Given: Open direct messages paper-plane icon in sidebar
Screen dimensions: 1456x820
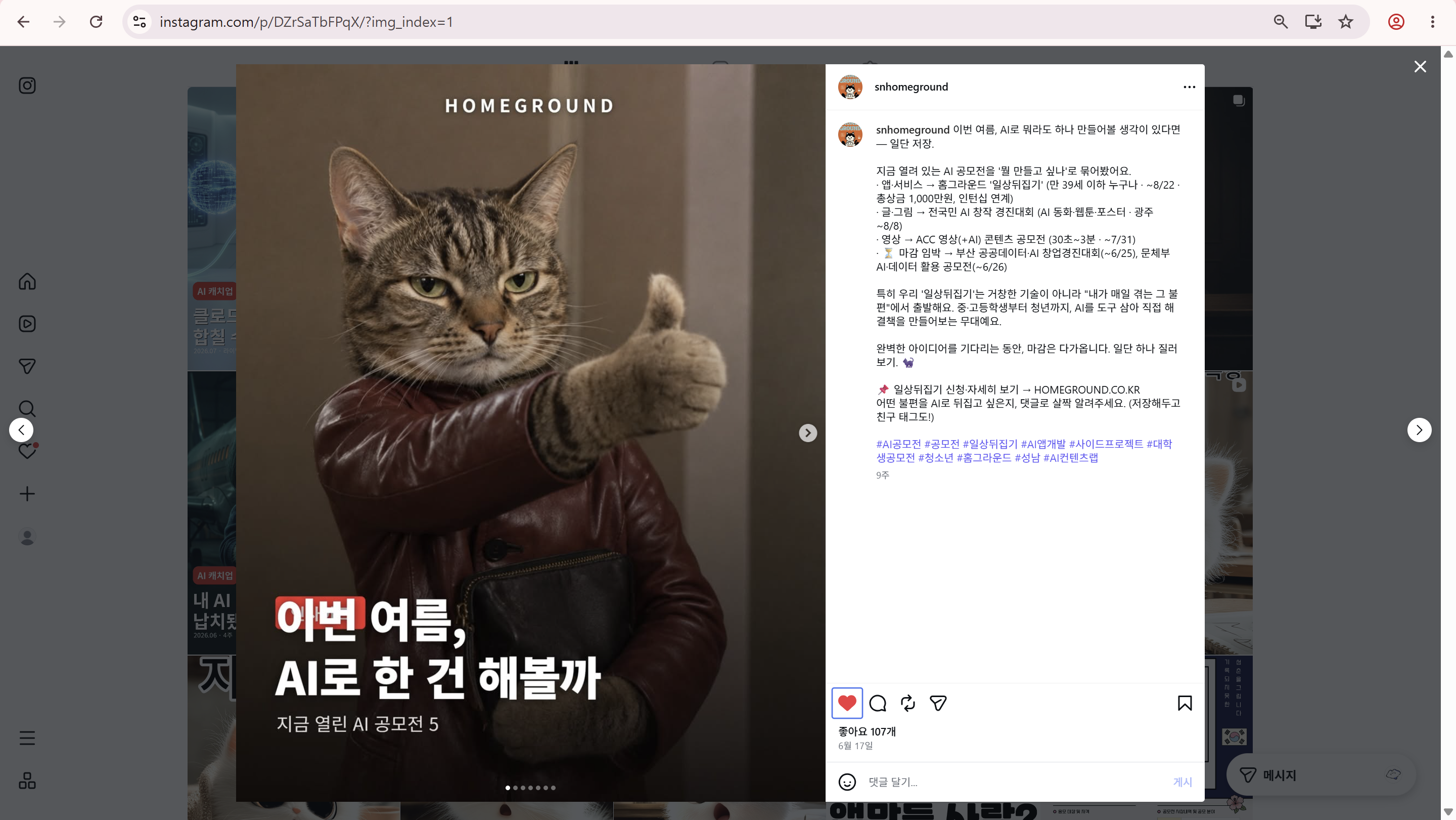Looking at the screenshot, I should [x=27, y=366].
